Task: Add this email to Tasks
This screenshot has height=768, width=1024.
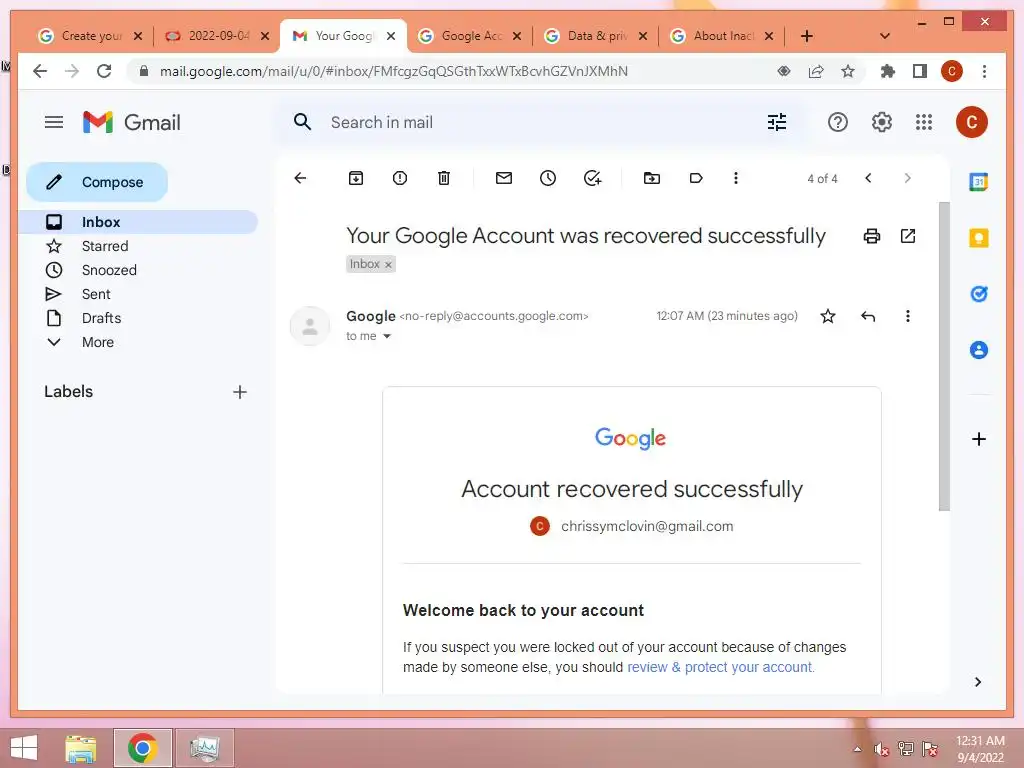Action: tap(592, 178)
